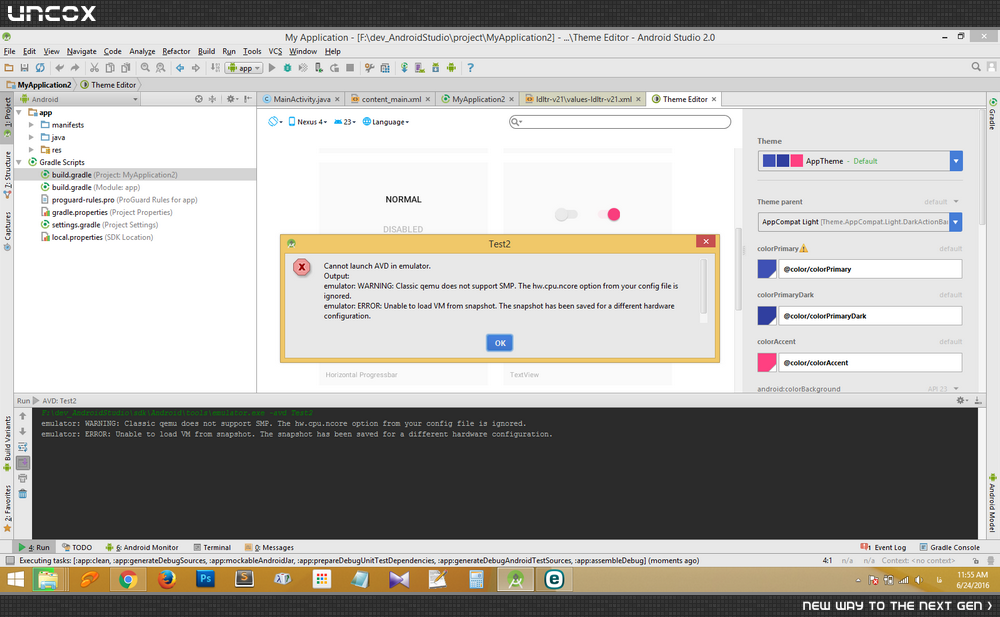Viewport: 1000px width, 617px height.
Task: Click the Theme Editor search field
Action: click(x=620, y=122)
